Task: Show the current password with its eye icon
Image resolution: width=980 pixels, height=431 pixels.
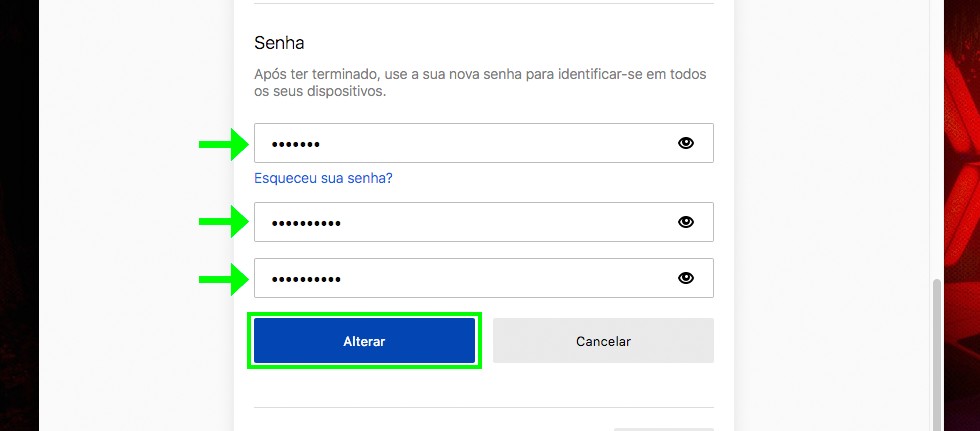Action: point(685,143)
